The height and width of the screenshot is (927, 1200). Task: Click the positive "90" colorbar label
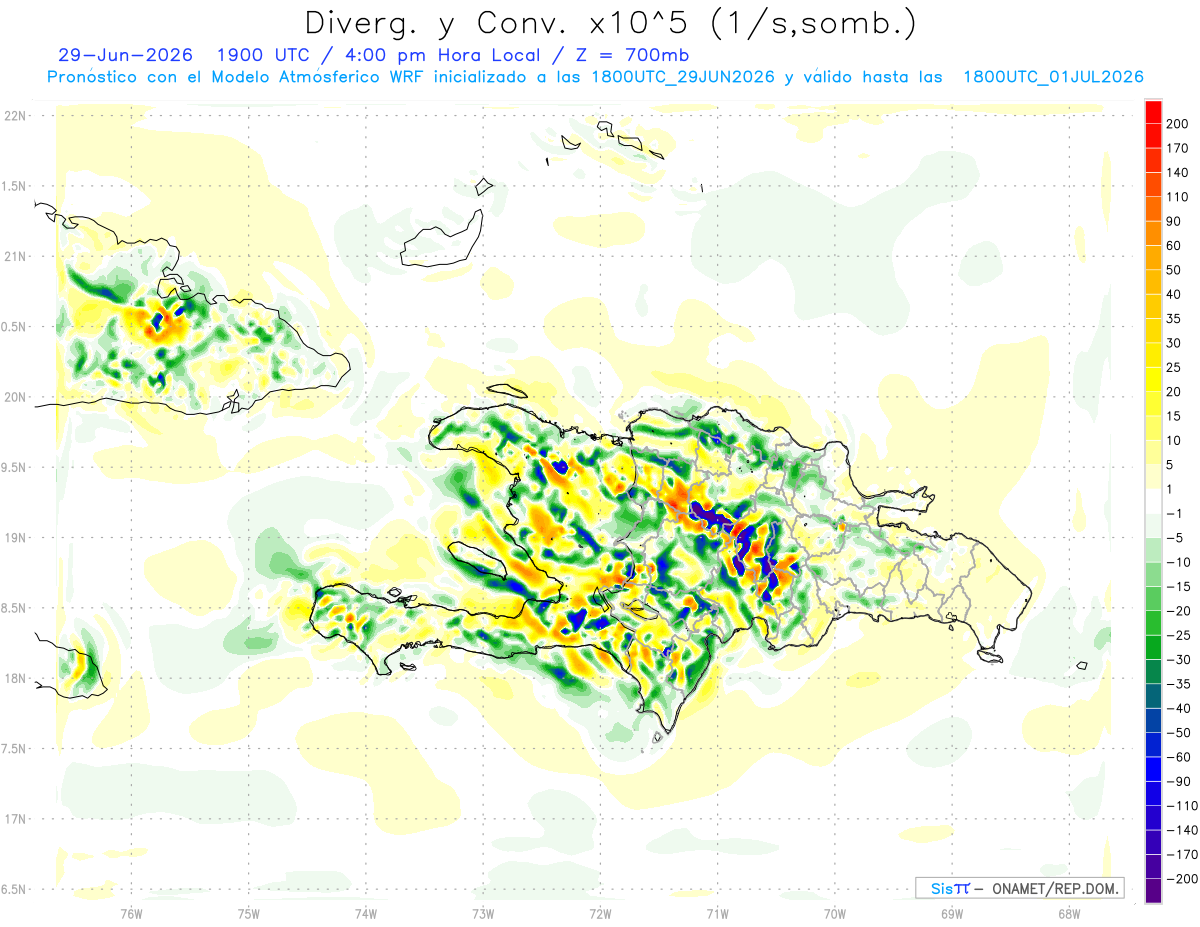point(1174,221)
